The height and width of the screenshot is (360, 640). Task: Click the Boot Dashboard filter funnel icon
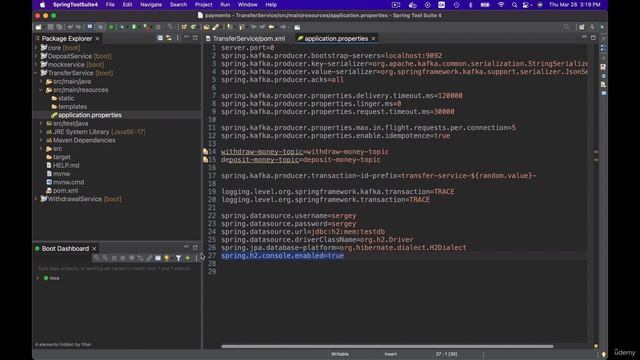[x=178, y=258]
